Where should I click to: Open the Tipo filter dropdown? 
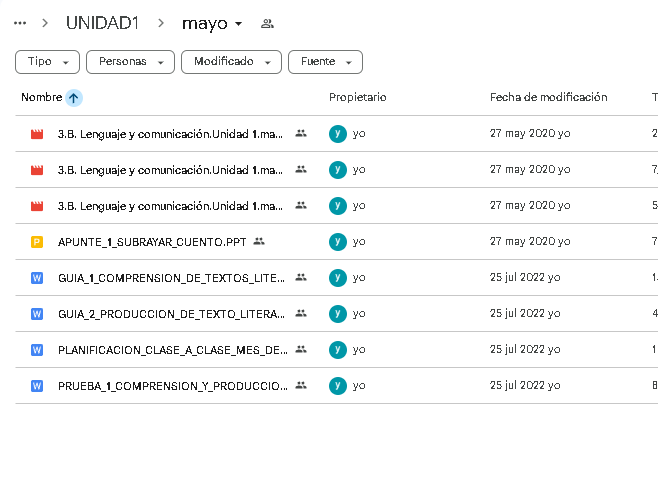click(47, 62)
